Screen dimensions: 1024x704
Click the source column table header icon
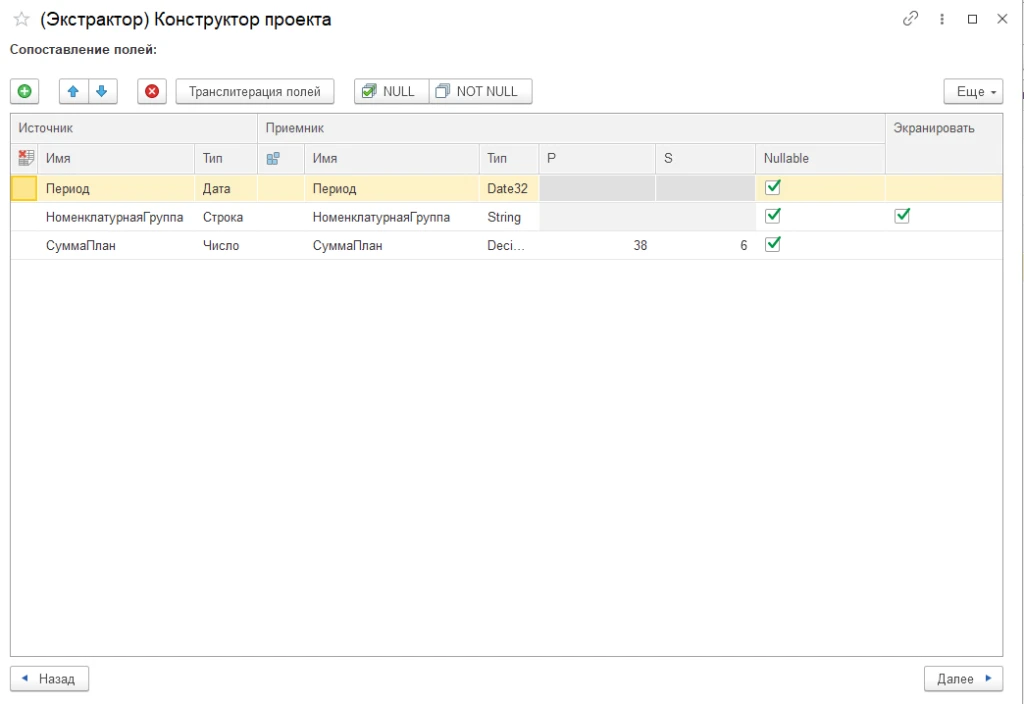coord(27,158)
